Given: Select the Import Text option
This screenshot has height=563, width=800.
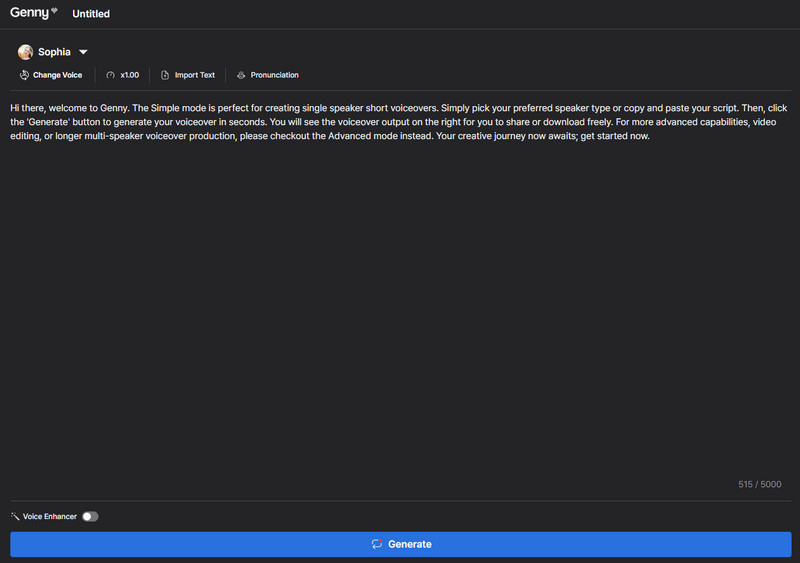Looking at the screenshot, I should click(194, 75).
